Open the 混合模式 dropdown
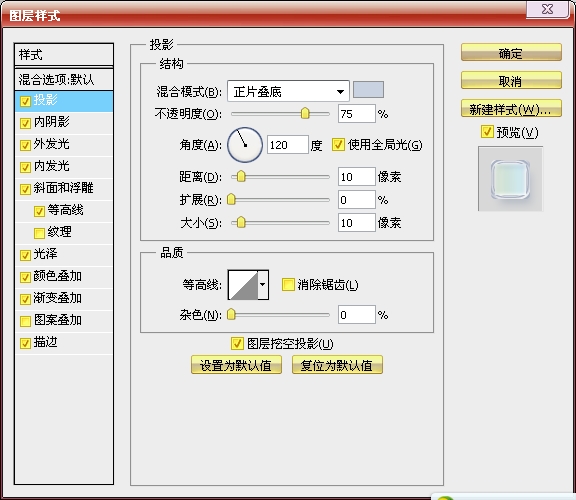This screenshot has height=500, width=576. [288, 91]
